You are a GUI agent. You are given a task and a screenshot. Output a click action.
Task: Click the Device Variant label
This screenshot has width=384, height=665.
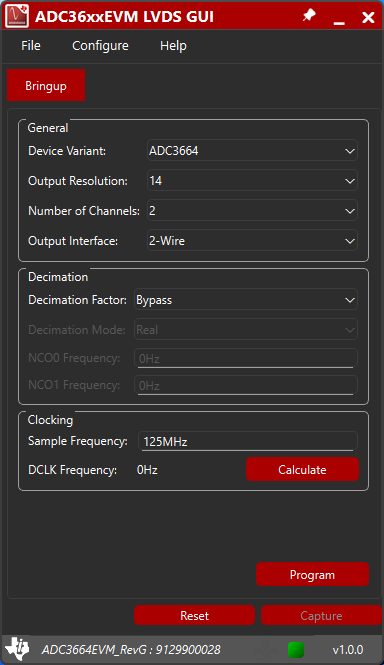click(x=67, y=151)
